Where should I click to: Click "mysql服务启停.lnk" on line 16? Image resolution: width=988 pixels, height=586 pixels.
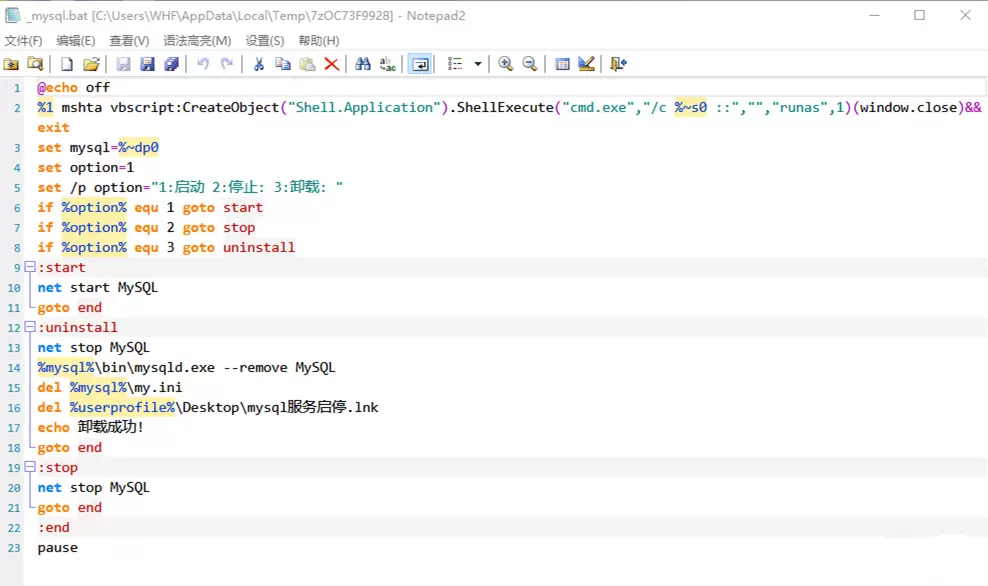tap(313, 407)
